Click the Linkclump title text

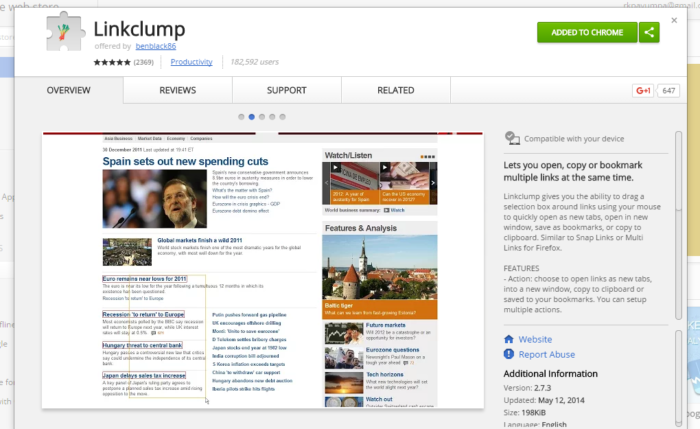click(x=139, y=29)
